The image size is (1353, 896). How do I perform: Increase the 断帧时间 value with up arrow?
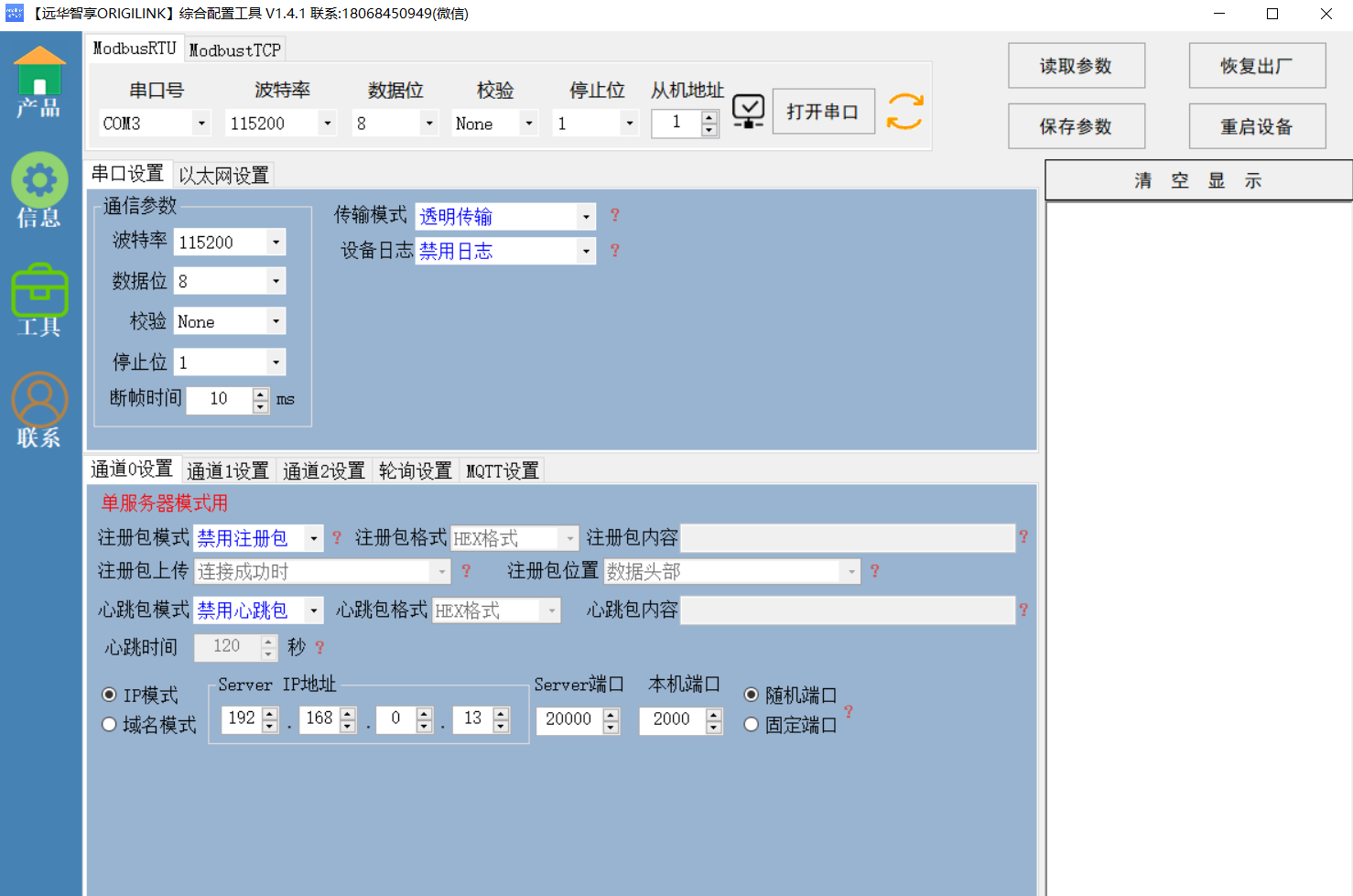[261, 394]
